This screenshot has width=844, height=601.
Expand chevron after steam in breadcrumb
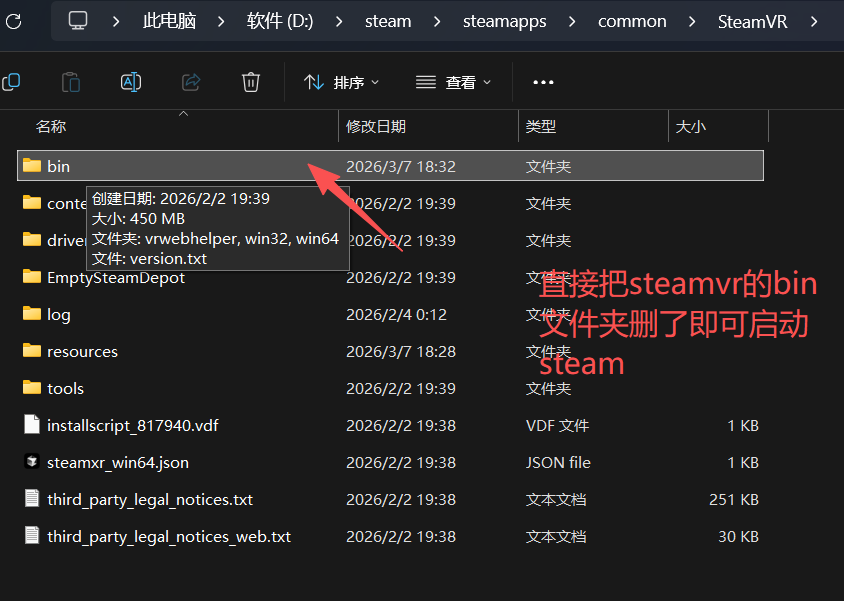pos(437,22)
